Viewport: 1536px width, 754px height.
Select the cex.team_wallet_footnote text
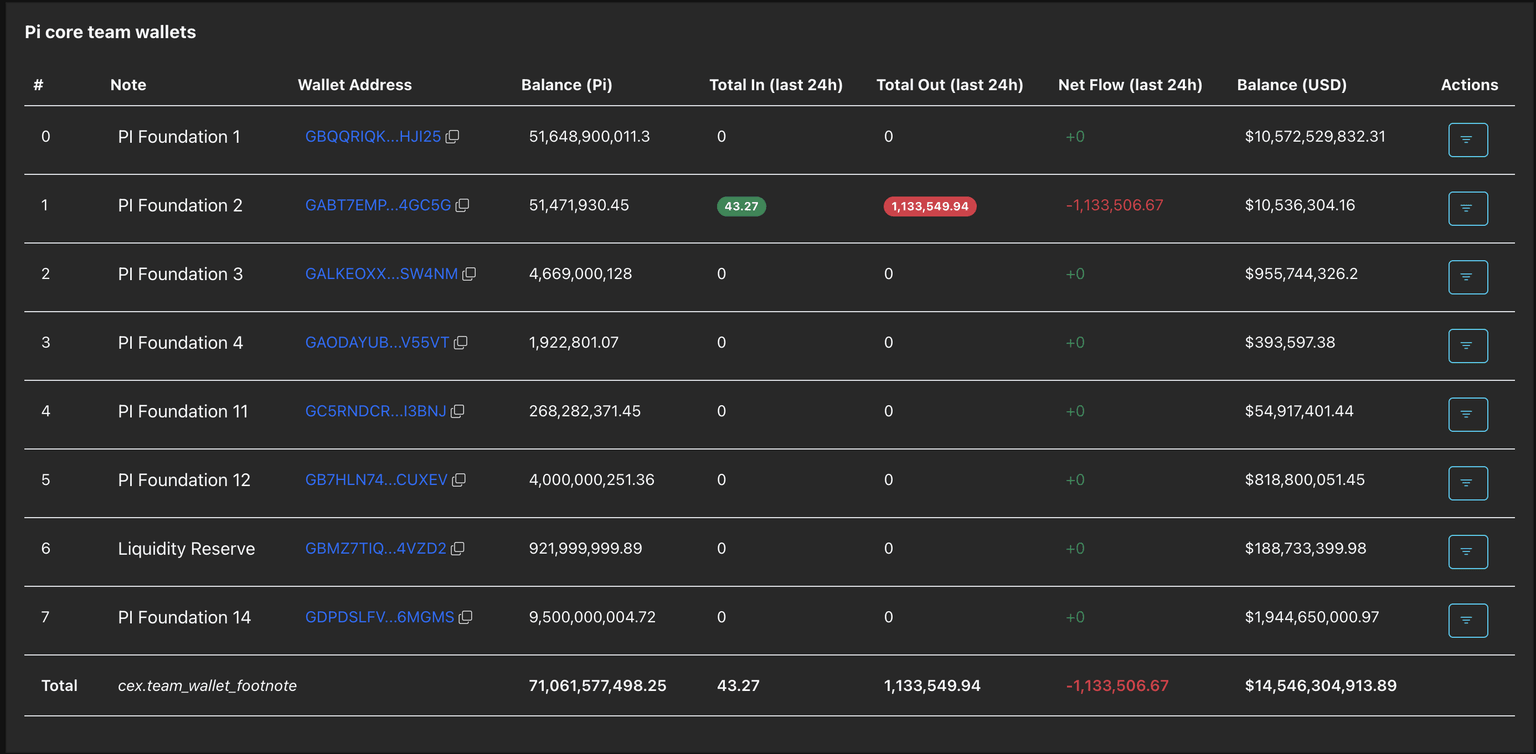[207, 685]
